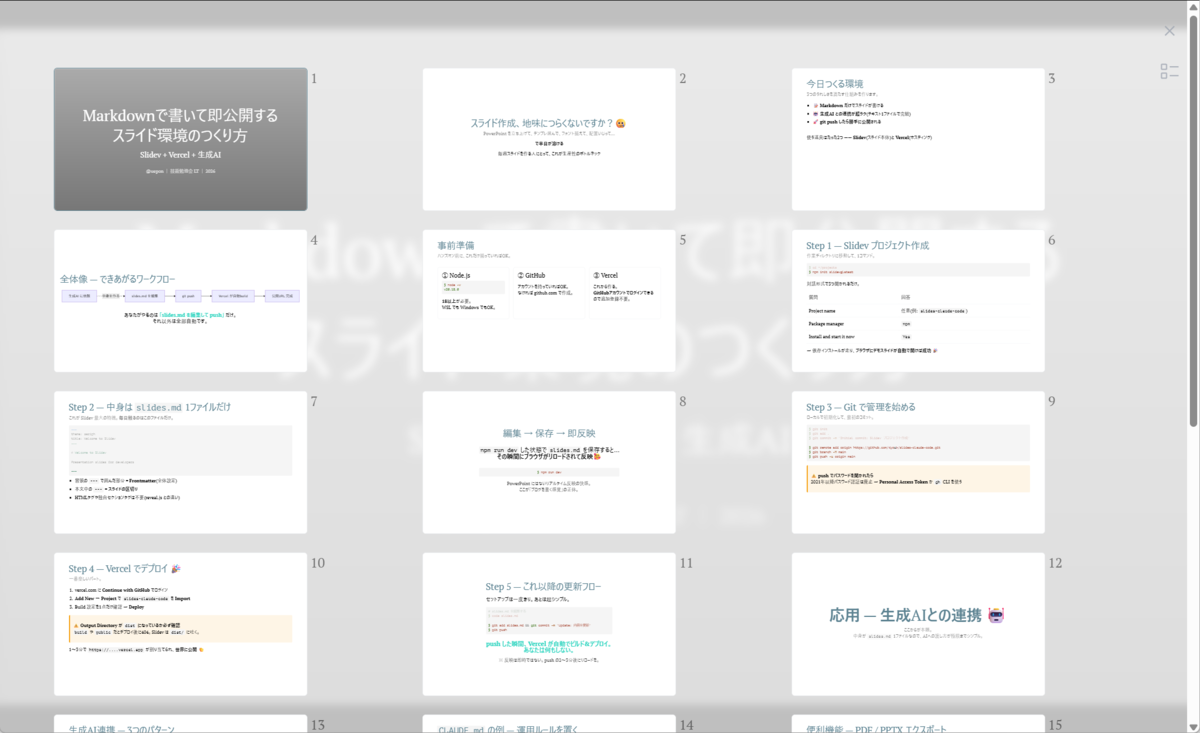Open slide 3 '今日つくる環境' thumbnail

pos(918,139)
